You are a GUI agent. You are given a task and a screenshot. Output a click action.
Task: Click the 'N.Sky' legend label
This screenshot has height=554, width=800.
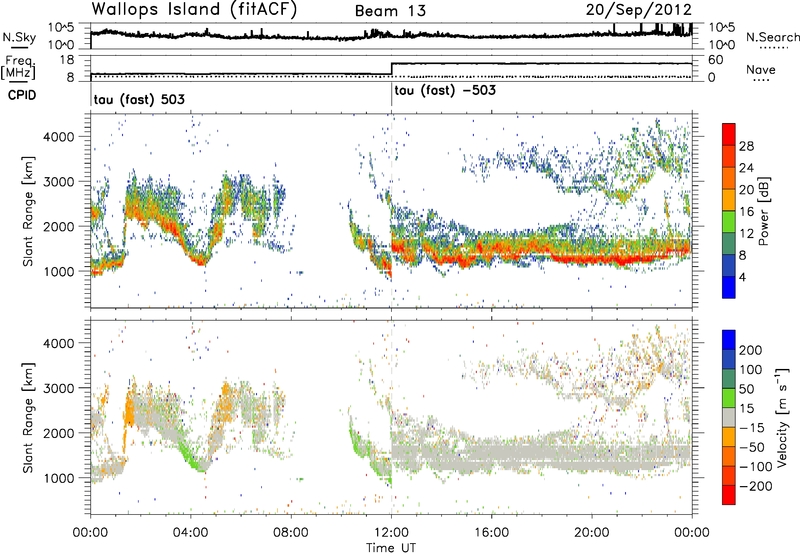click(19, 37)
